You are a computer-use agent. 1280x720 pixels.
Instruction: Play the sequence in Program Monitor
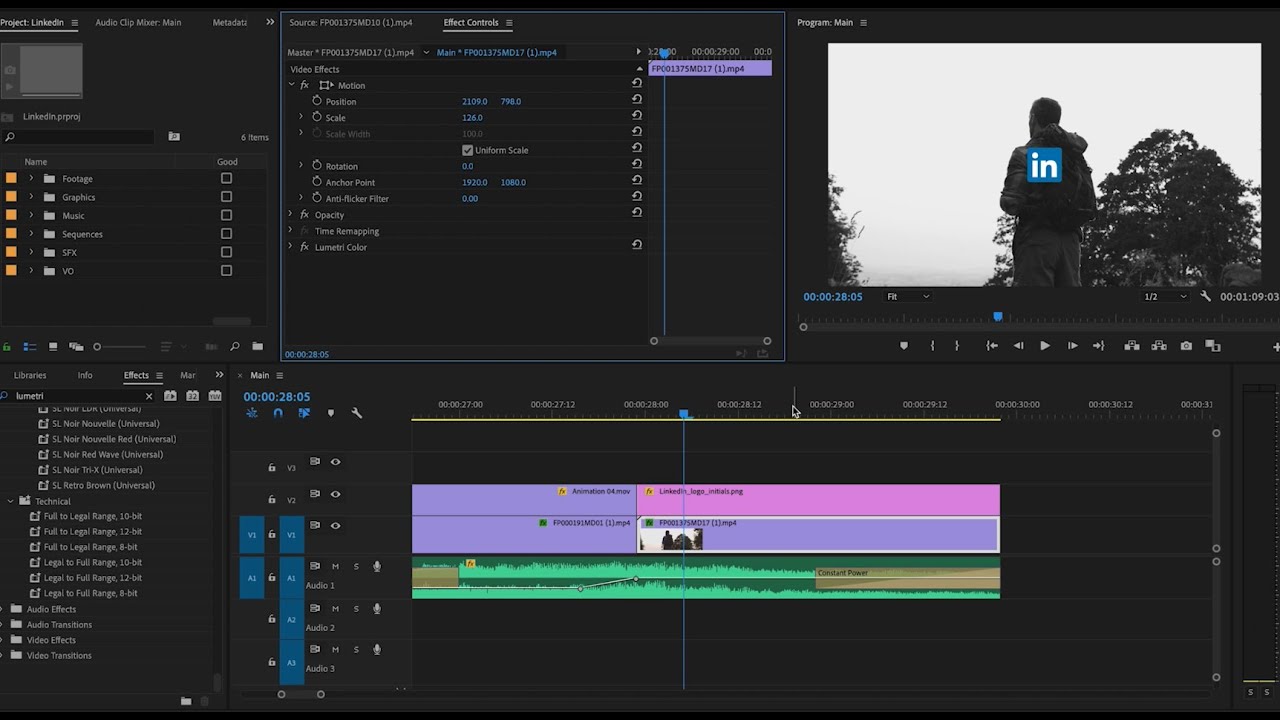tap(1045, 346)
